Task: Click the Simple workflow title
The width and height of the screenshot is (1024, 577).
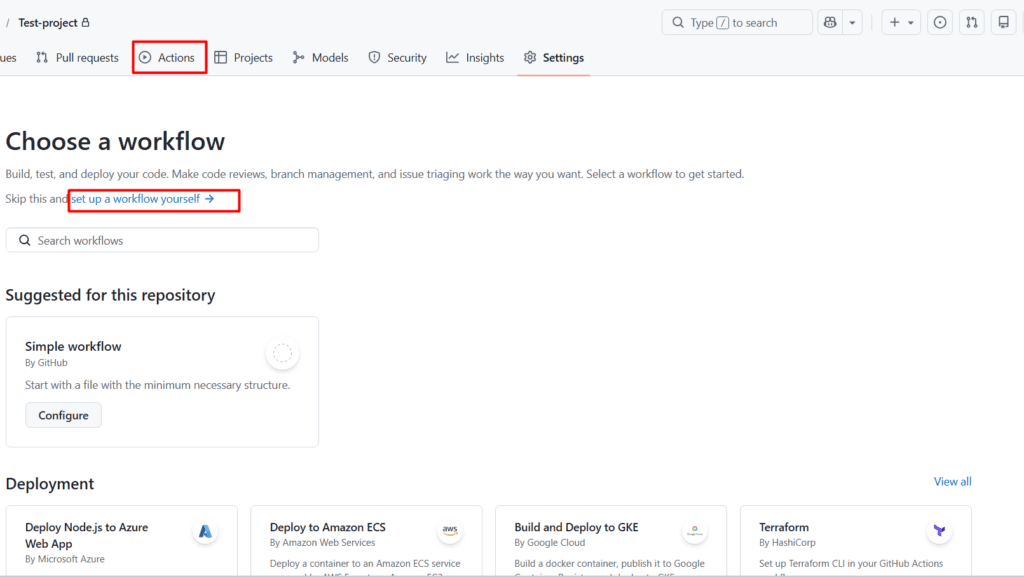Action: 73,347
